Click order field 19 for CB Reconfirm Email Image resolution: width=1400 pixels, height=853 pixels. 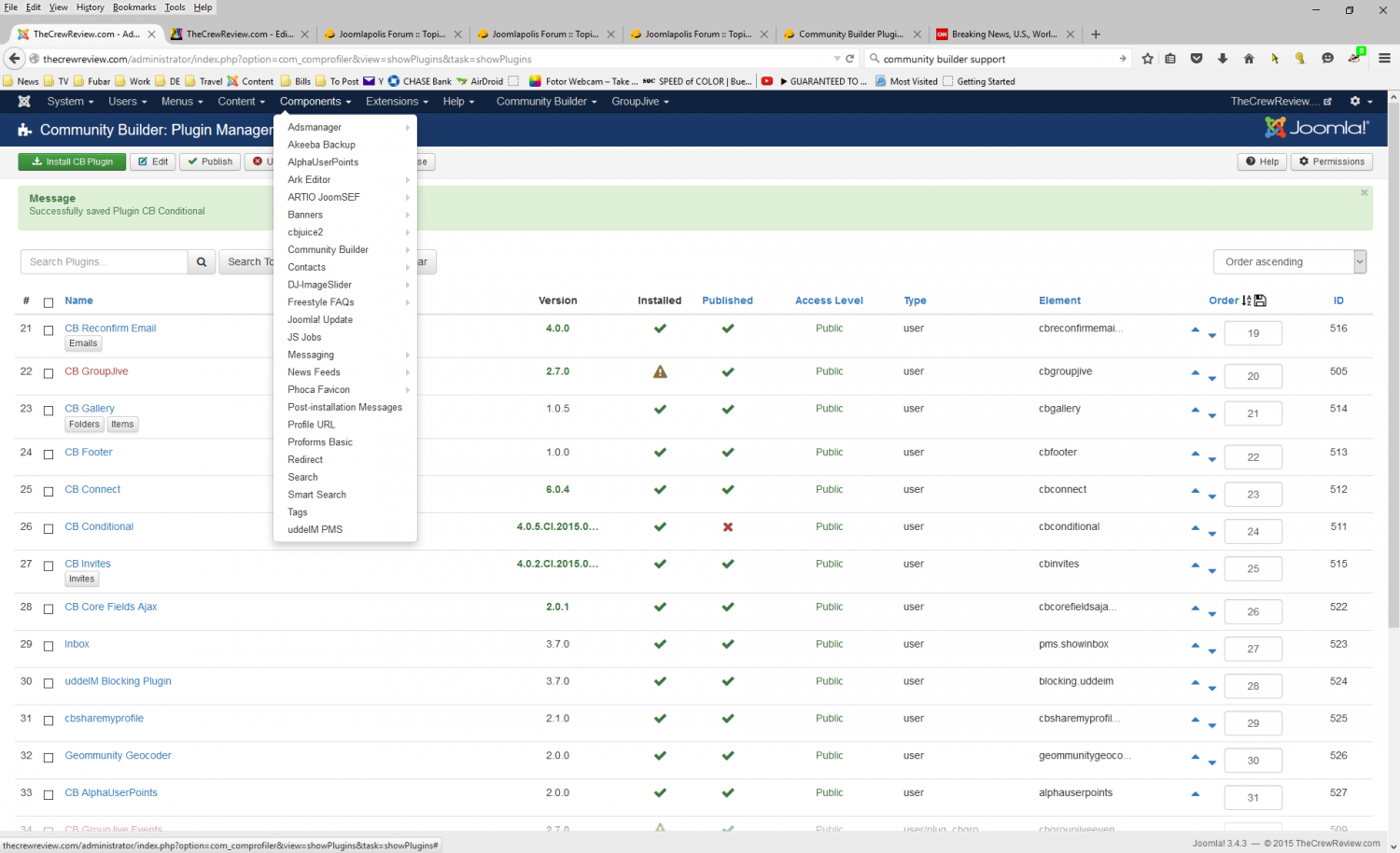point(1253,333)
